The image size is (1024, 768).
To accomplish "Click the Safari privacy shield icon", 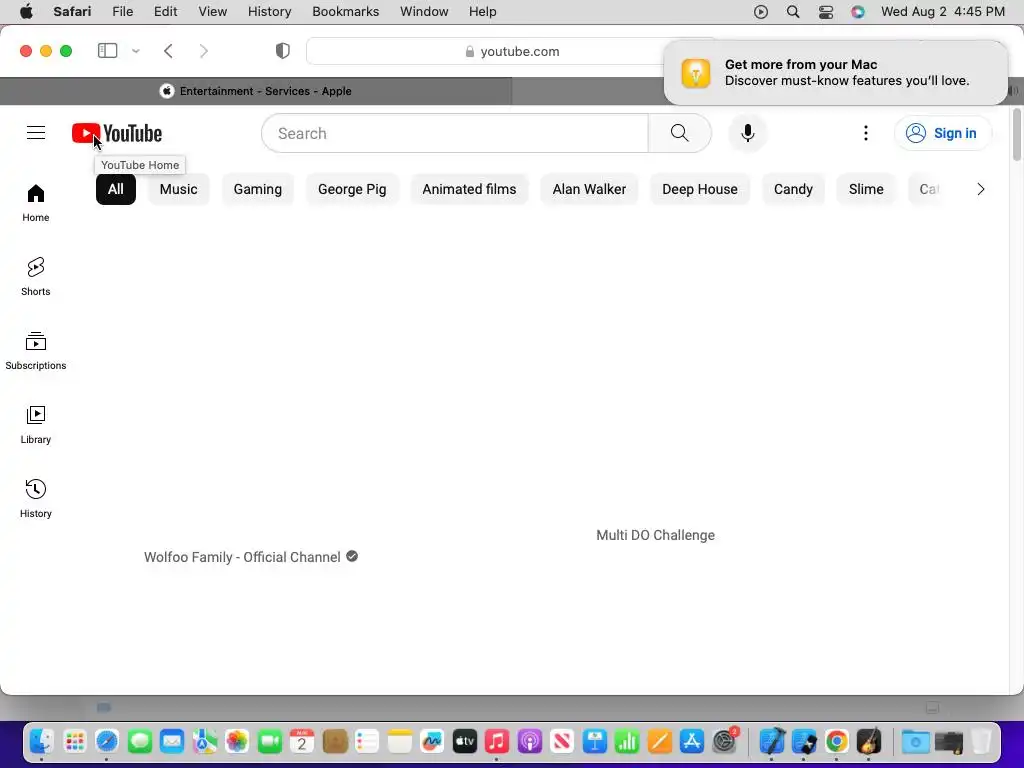I will [x=282, y=51].
